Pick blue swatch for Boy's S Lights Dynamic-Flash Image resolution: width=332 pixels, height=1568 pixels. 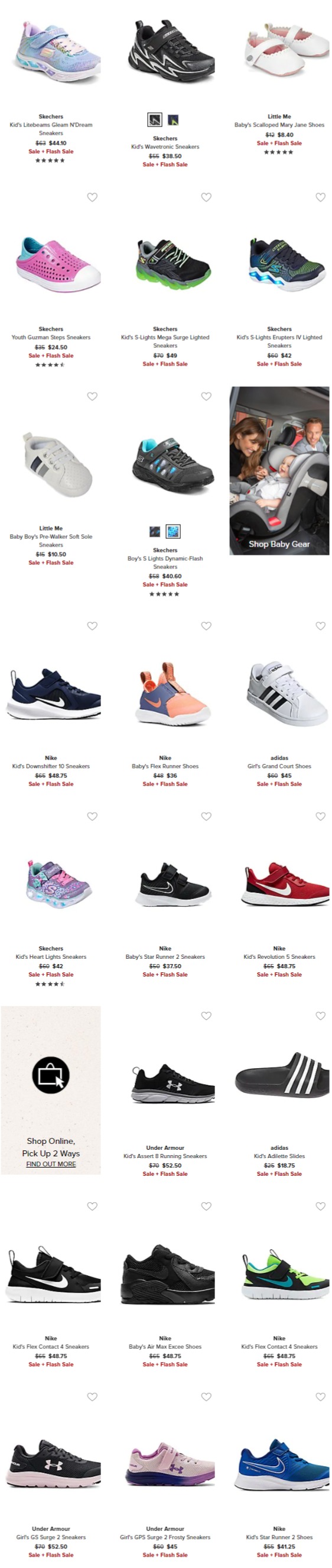173,531
